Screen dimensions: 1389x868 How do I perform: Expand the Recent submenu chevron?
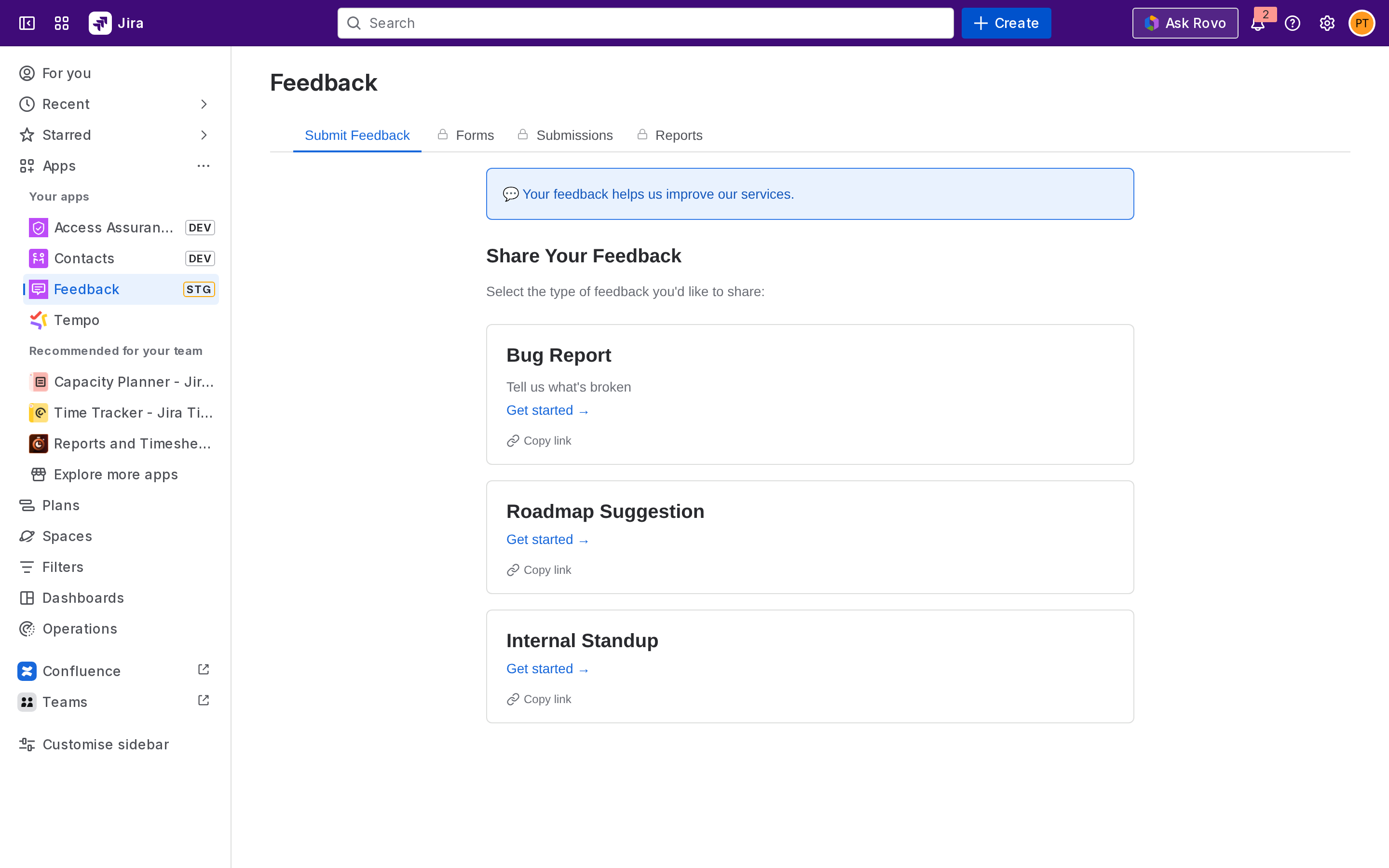pos(204,104)
